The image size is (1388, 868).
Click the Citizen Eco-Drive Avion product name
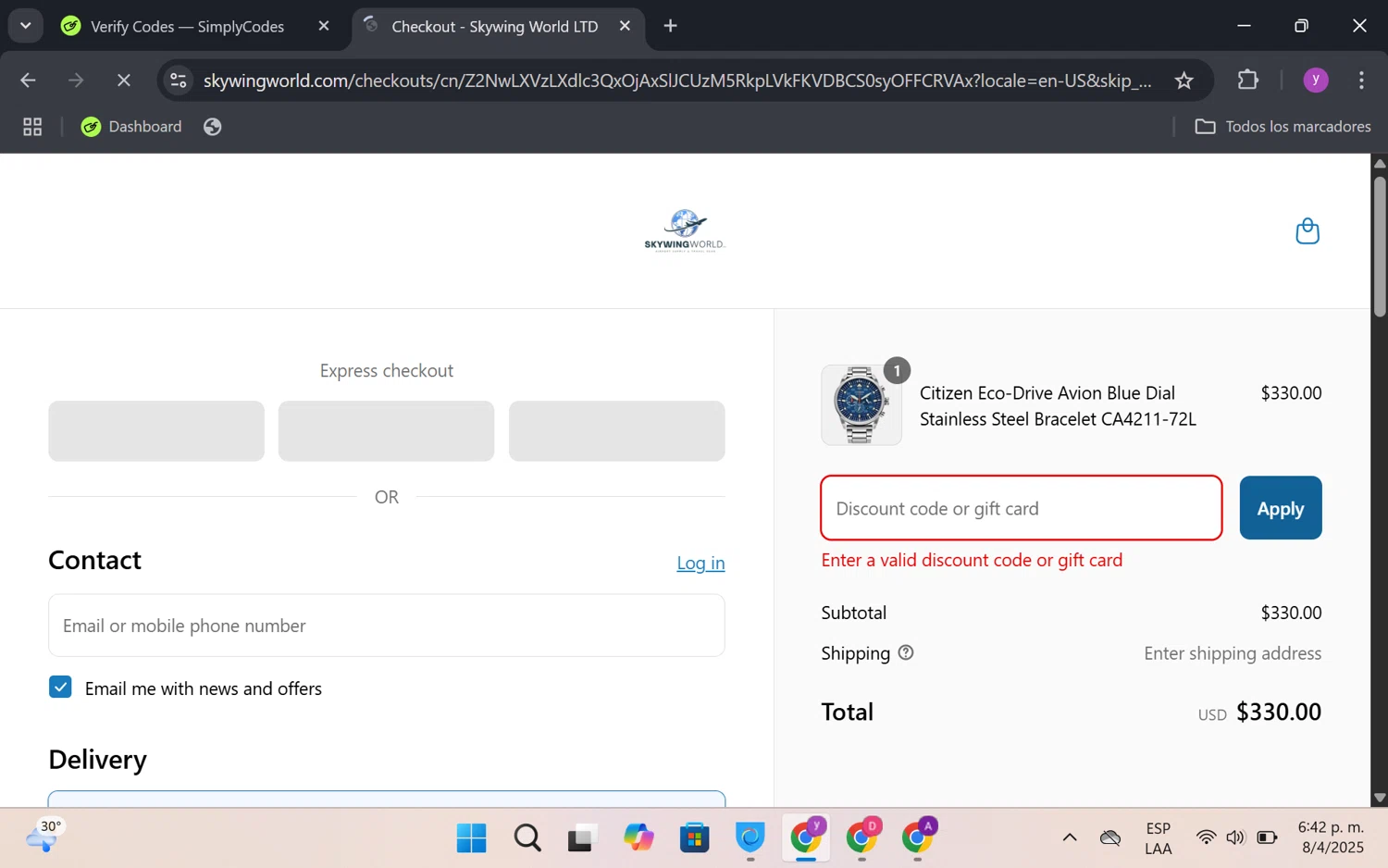[x=1058, y=406]
